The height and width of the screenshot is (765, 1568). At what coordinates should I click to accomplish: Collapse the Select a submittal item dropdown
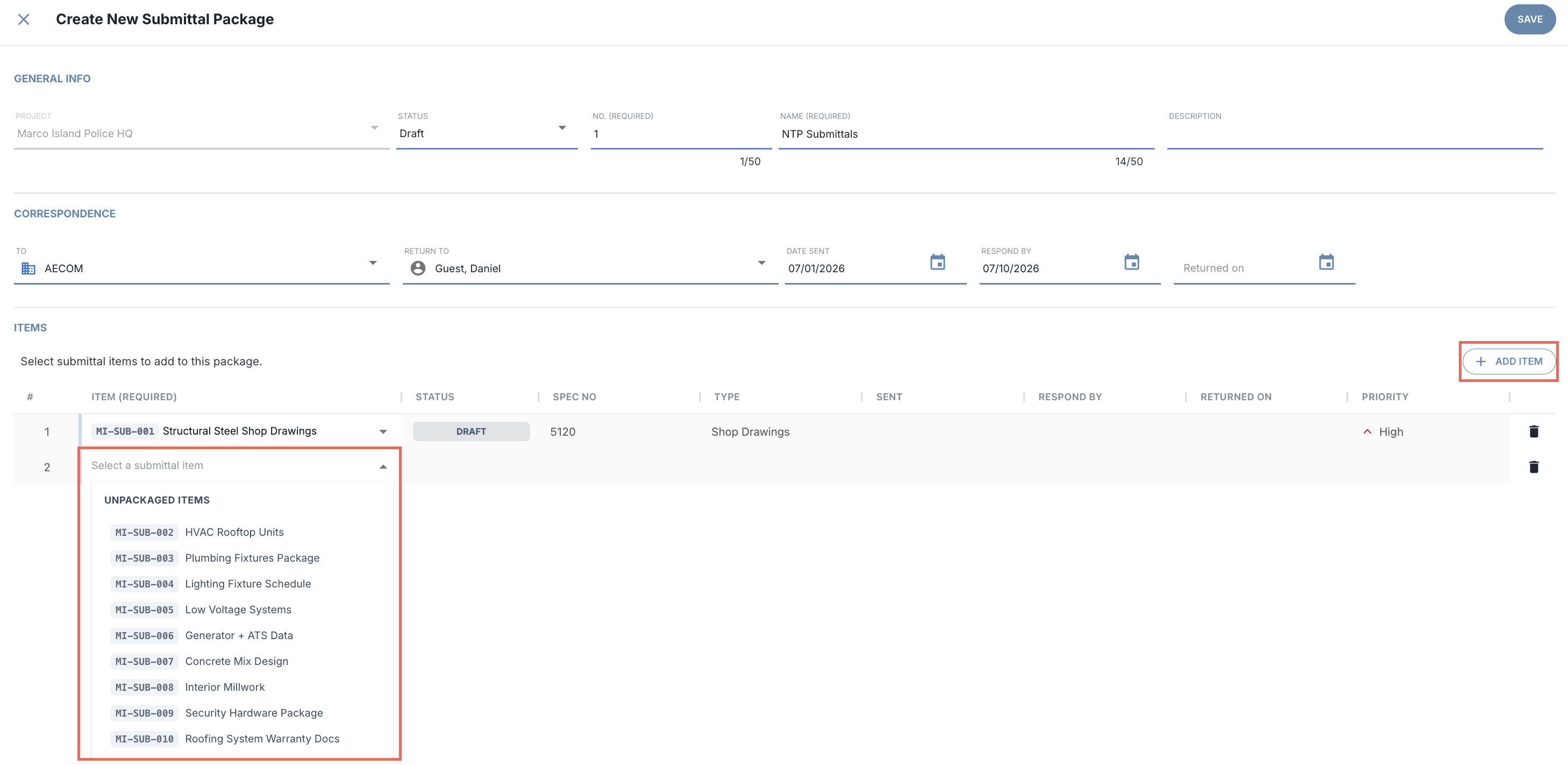(383, 467)
